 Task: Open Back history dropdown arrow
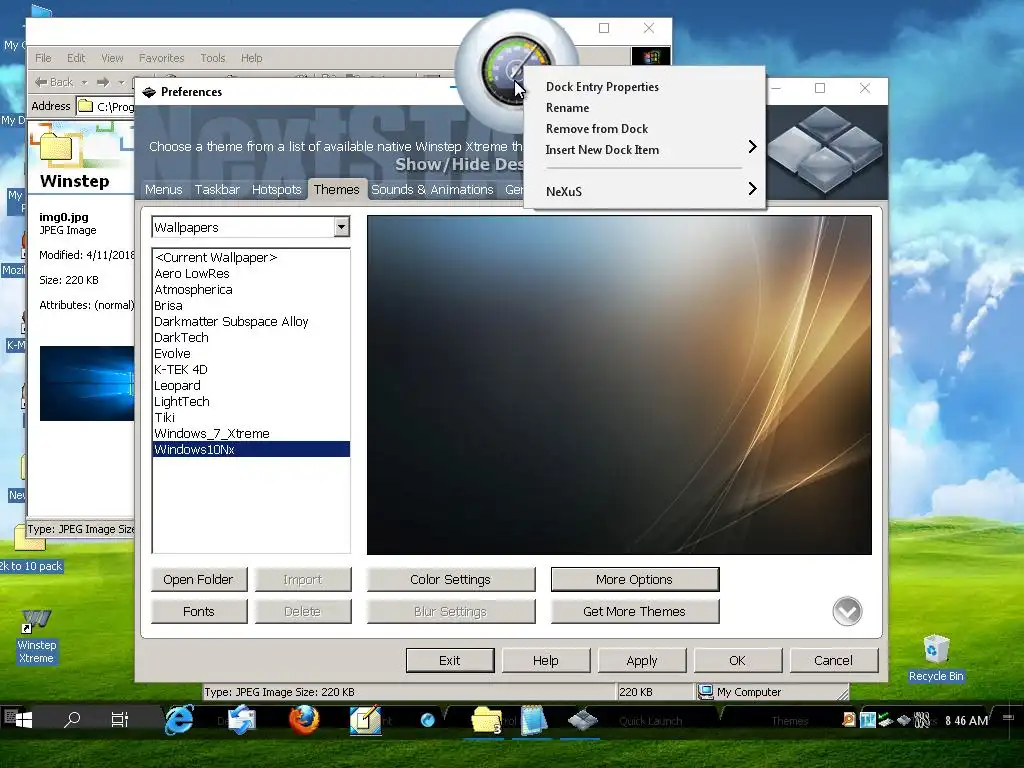[x=84, y=82]
